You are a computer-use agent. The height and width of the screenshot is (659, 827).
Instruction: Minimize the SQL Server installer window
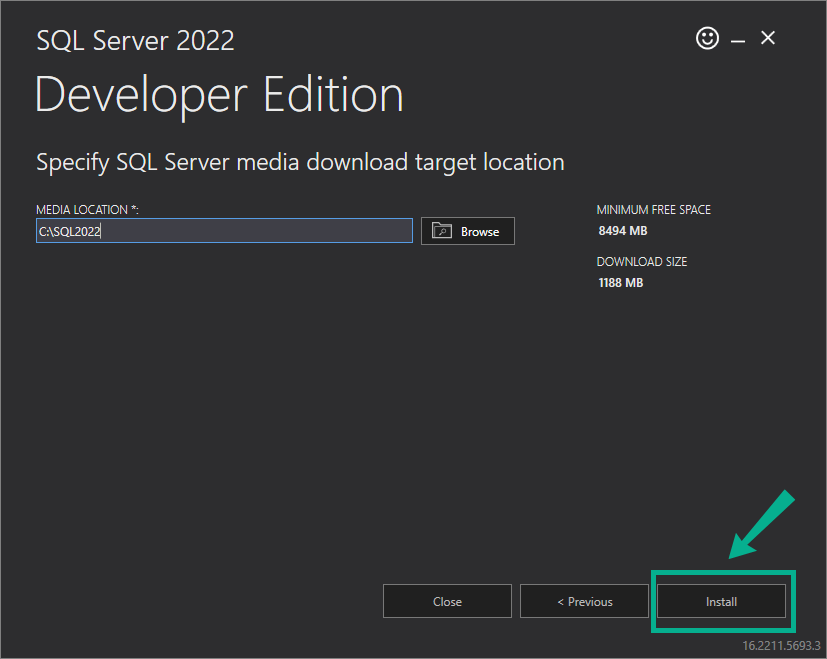[x=738, y=40]
